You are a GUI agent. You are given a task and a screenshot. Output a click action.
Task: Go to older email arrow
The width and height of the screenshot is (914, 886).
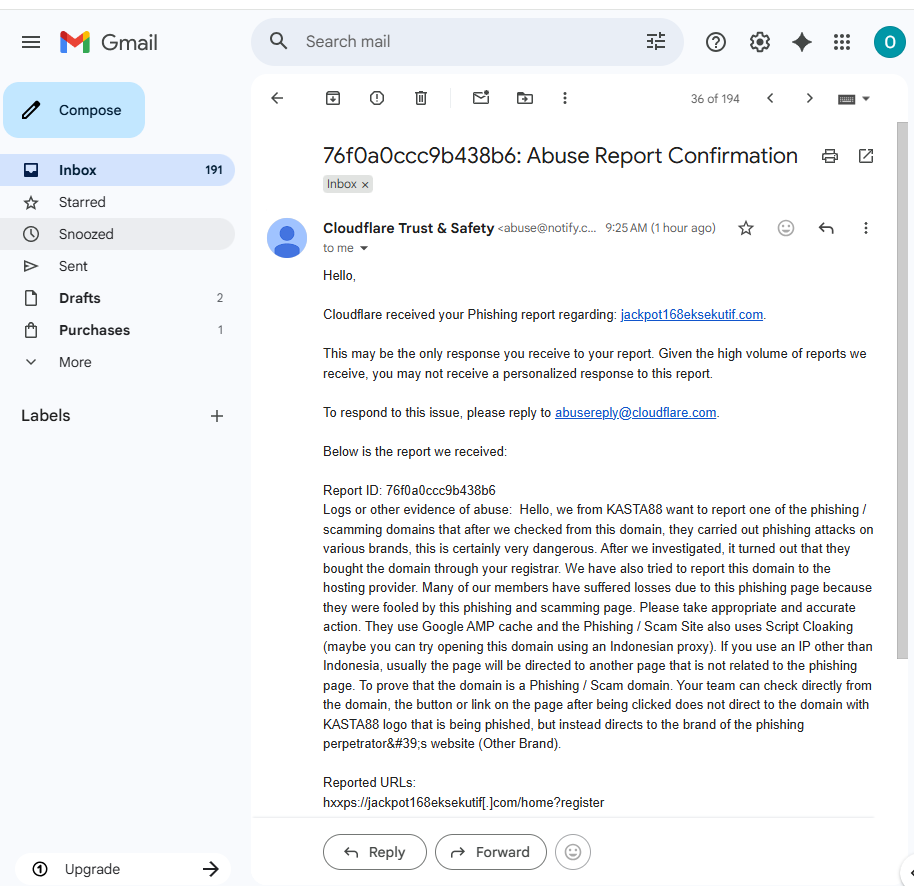click(809, 98)
